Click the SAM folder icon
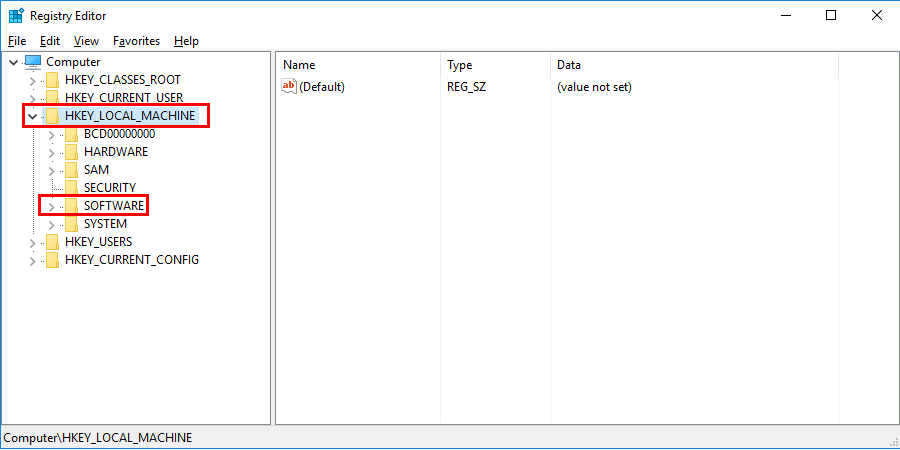Image resolution: width=900 pixels, height=450 pixels. pyautogui.click(x=71, y=170)
